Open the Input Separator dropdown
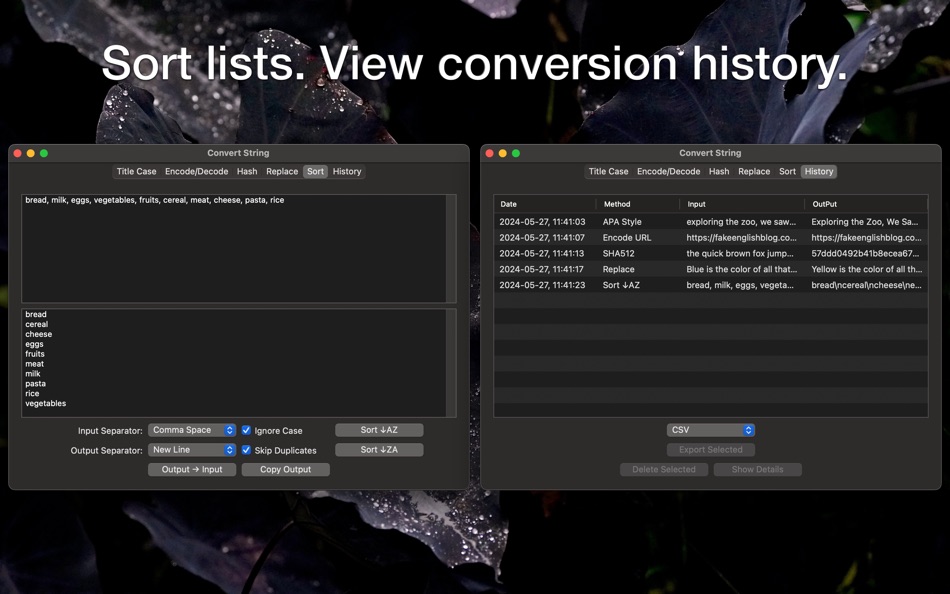The width and height of the screenshot is (950, 594). 192,430
